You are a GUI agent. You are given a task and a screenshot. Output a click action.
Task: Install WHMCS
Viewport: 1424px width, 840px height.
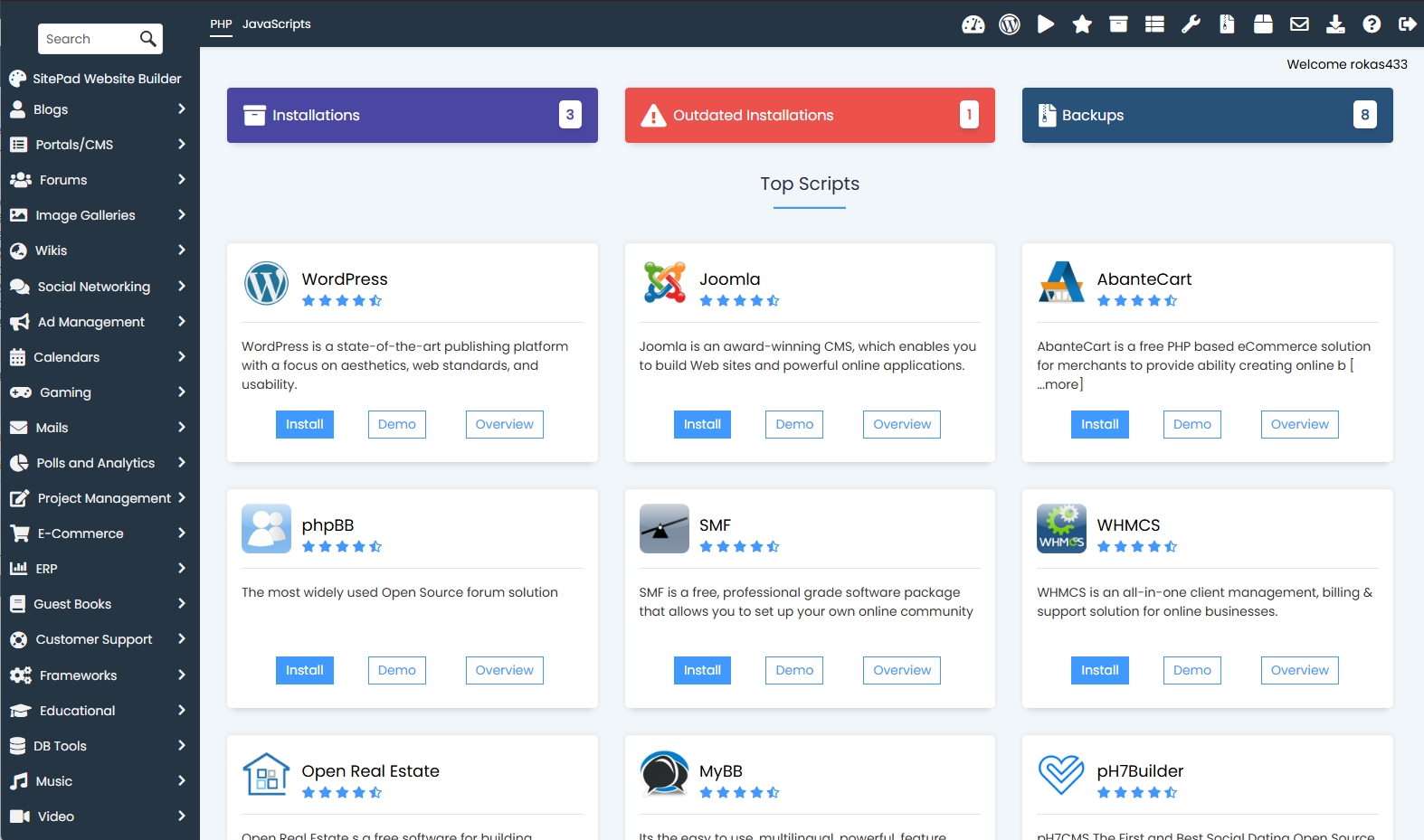[x=1100, y=670]
